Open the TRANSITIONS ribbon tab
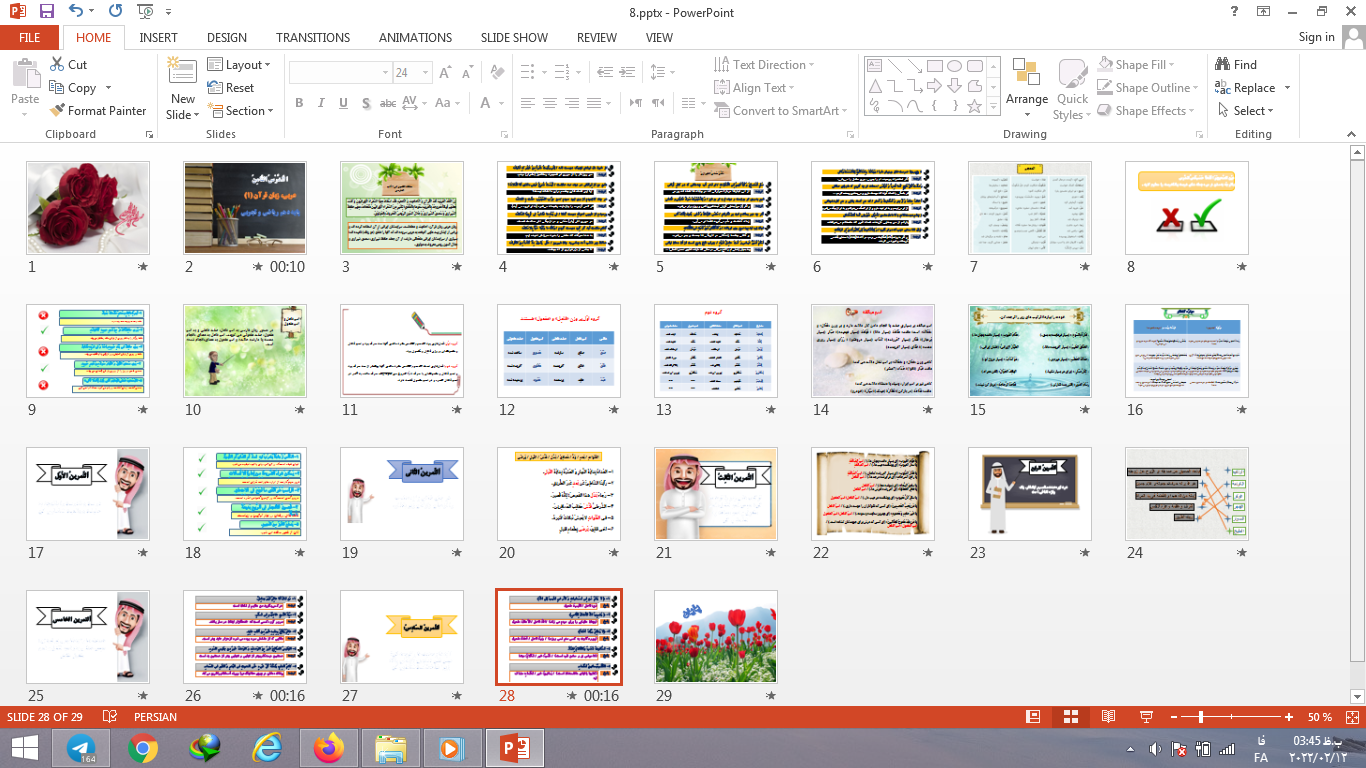The image size is (1366, 768). [x=313, y=38]
